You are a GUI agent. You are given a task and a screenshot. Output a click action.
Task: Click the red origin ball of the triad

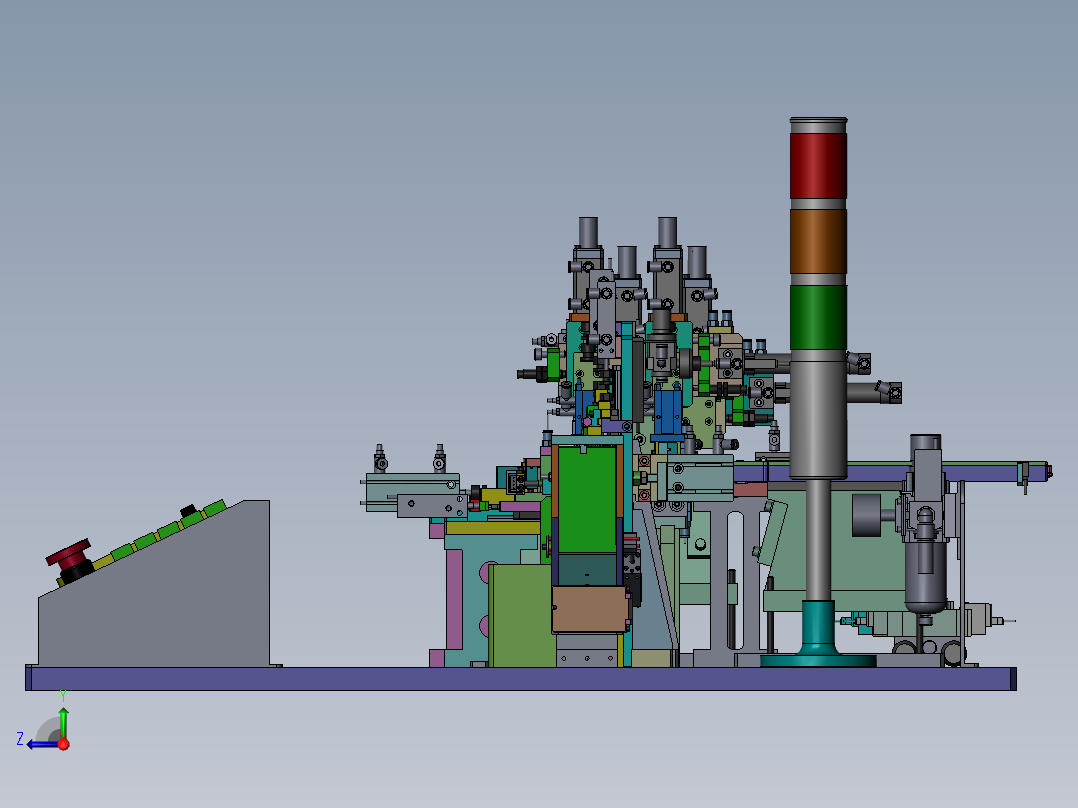pos(63,744)
